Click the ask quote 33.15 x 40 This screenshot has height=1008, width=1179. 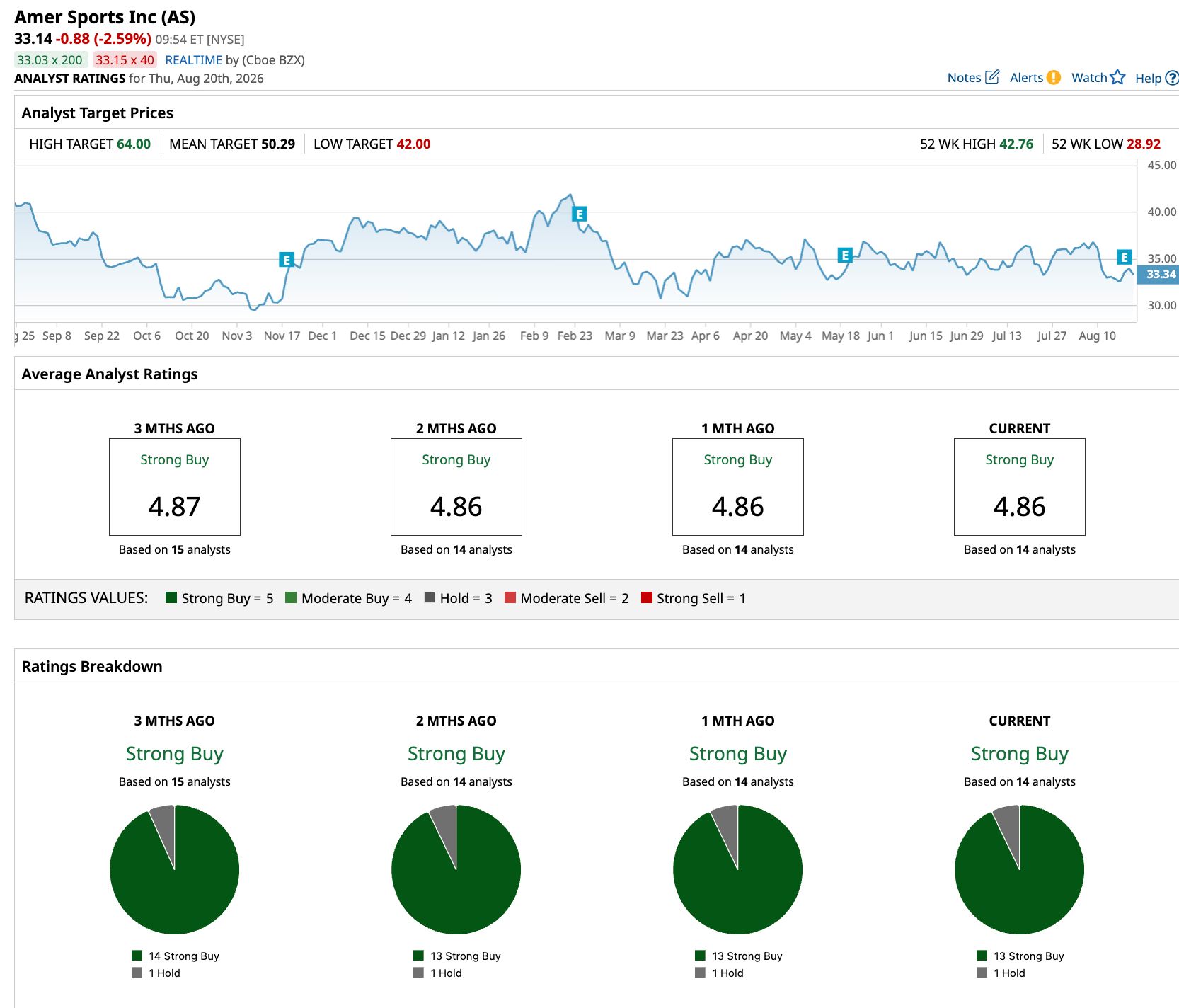pyautogui.click(x=125, y=60)
